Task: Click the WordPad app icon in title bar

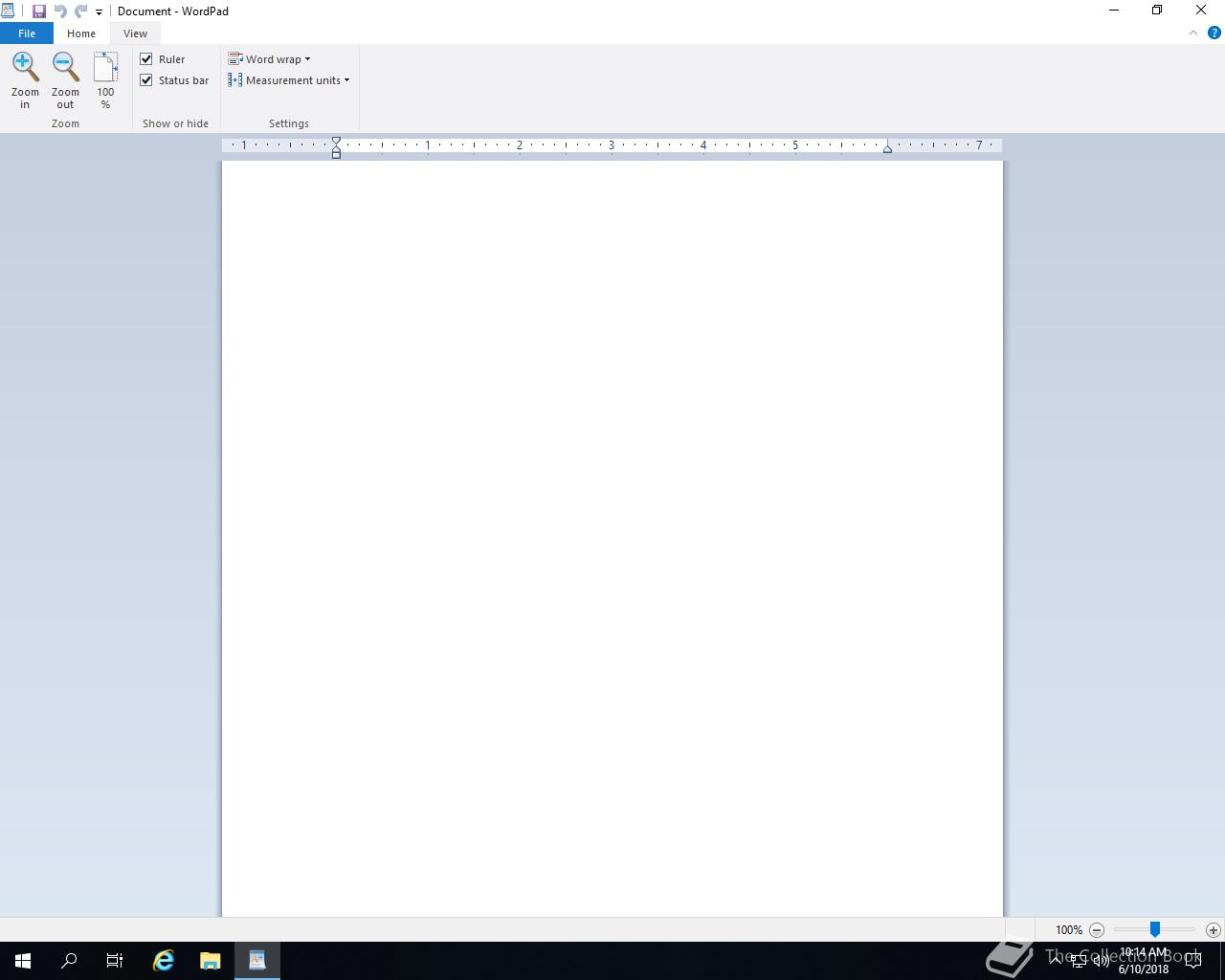Action: coord(8,11)
